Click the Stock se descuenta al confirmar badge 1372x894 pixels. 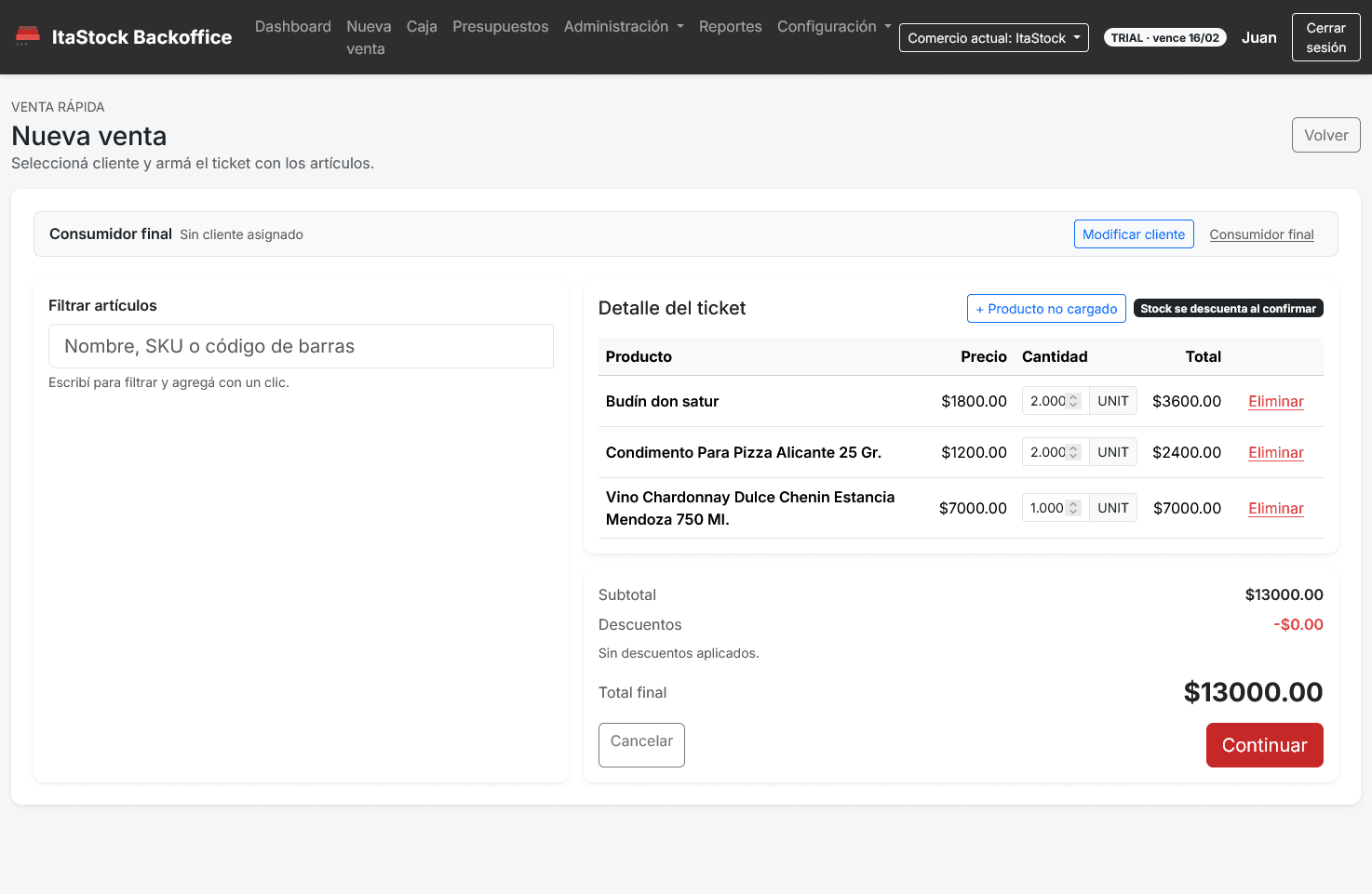click(1229, 309)
